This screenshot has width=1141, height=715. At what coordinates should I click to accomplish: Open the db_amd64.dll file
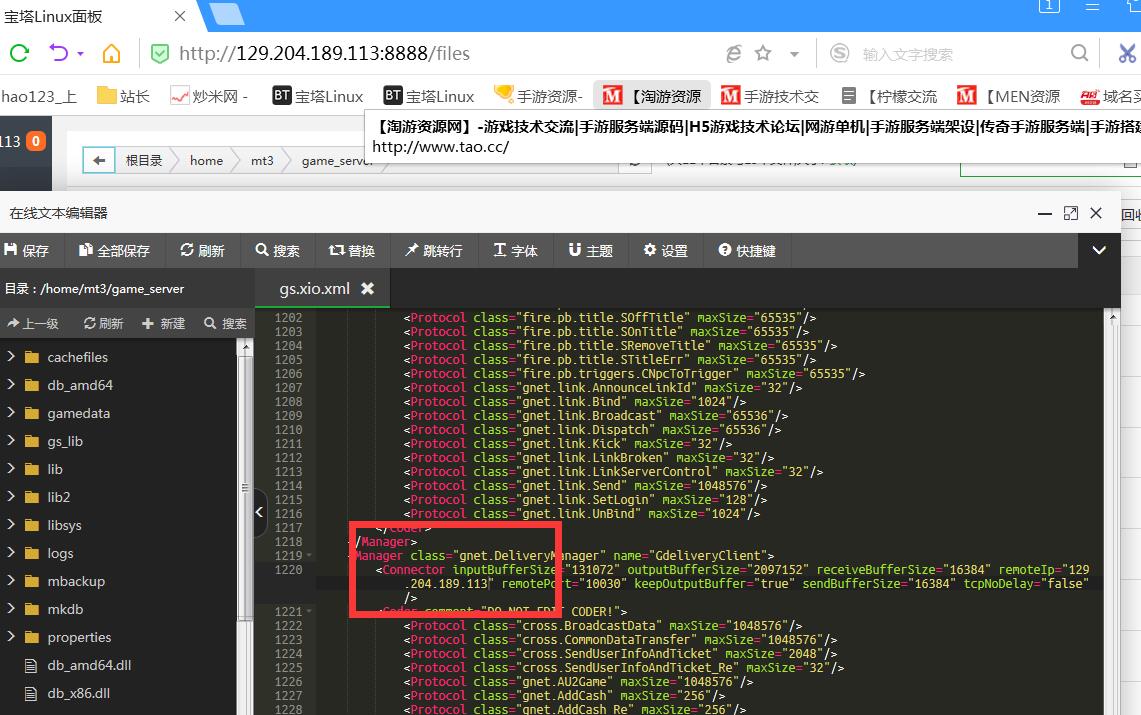[88, 665]
